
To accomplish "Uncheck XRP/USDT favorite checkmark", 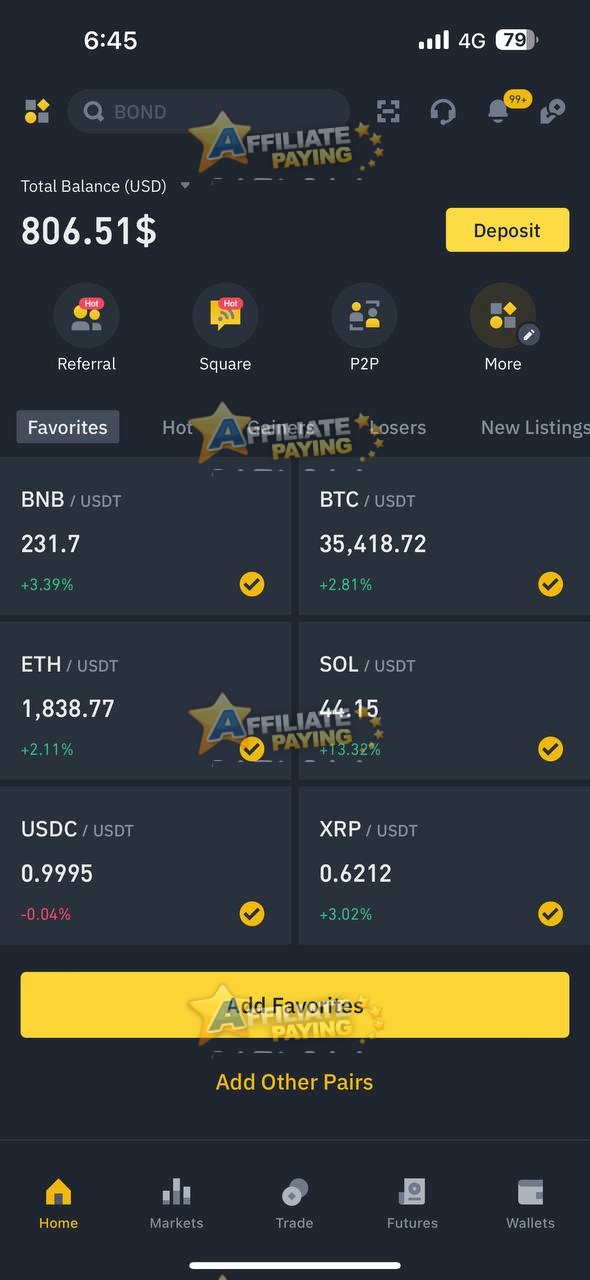I will pos(551,913).
